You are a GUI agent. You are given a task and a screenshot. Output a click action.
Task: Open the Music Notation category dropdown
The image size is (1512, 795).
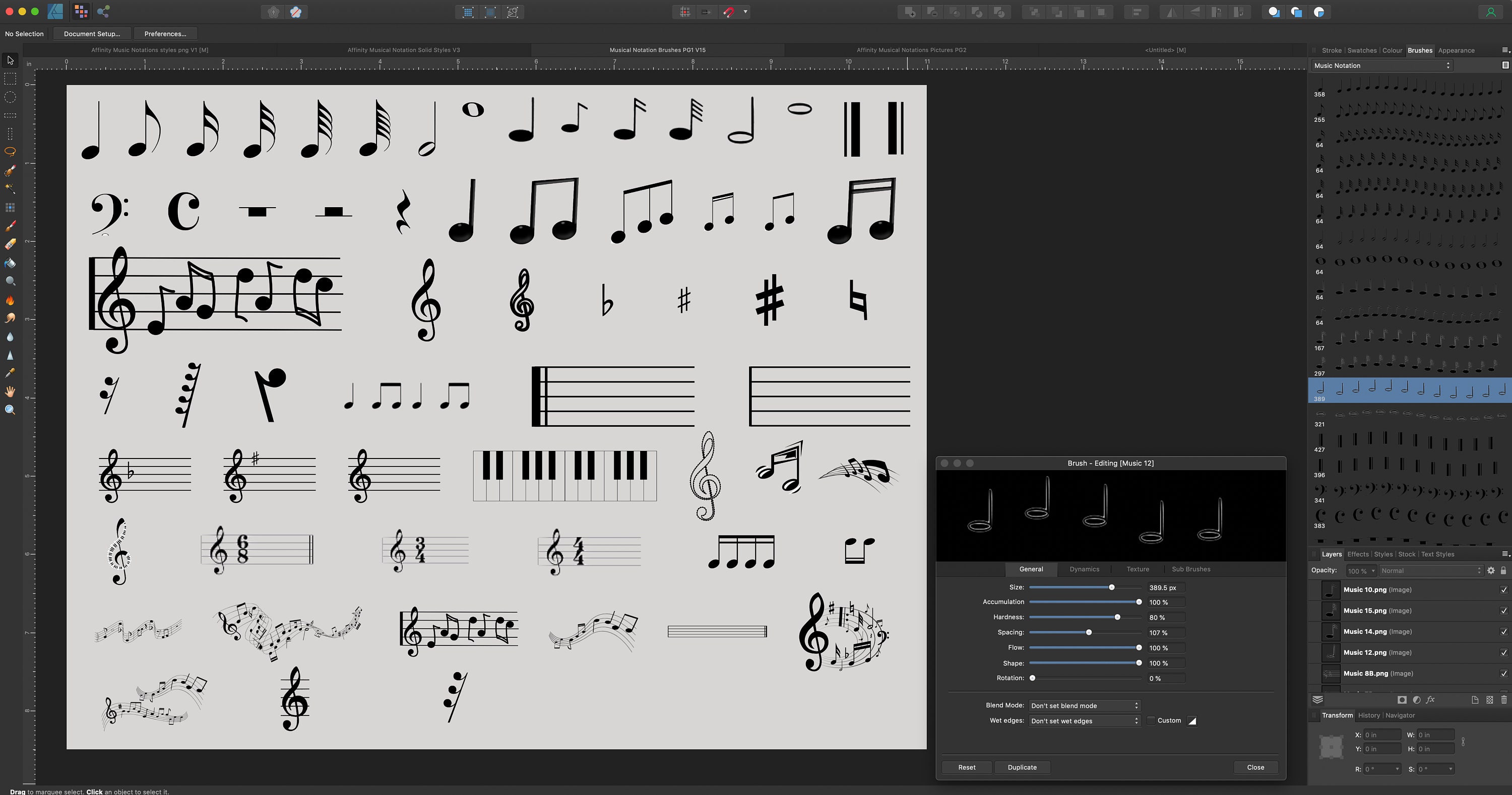click(x=1381, y=65)
